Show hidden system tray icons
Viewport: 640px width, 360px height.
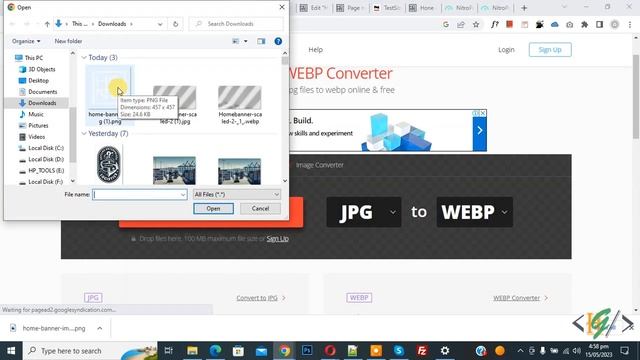(x=520, y=351)
